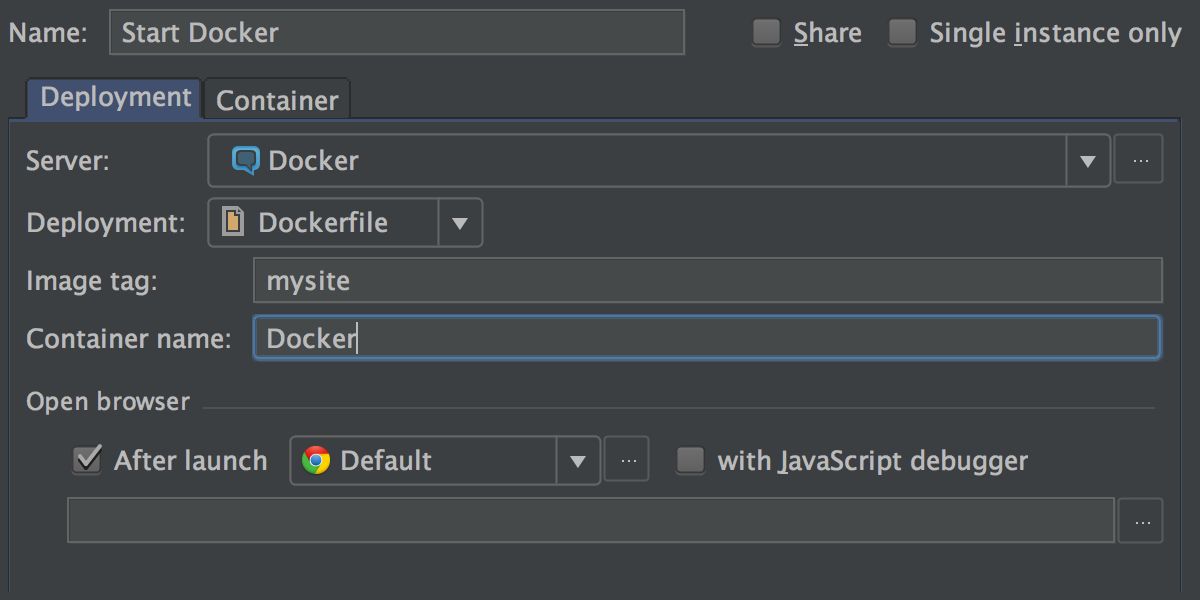Select the Docker server combo box
This screenshot has width=1200, height=600.
tap(659, 161)
